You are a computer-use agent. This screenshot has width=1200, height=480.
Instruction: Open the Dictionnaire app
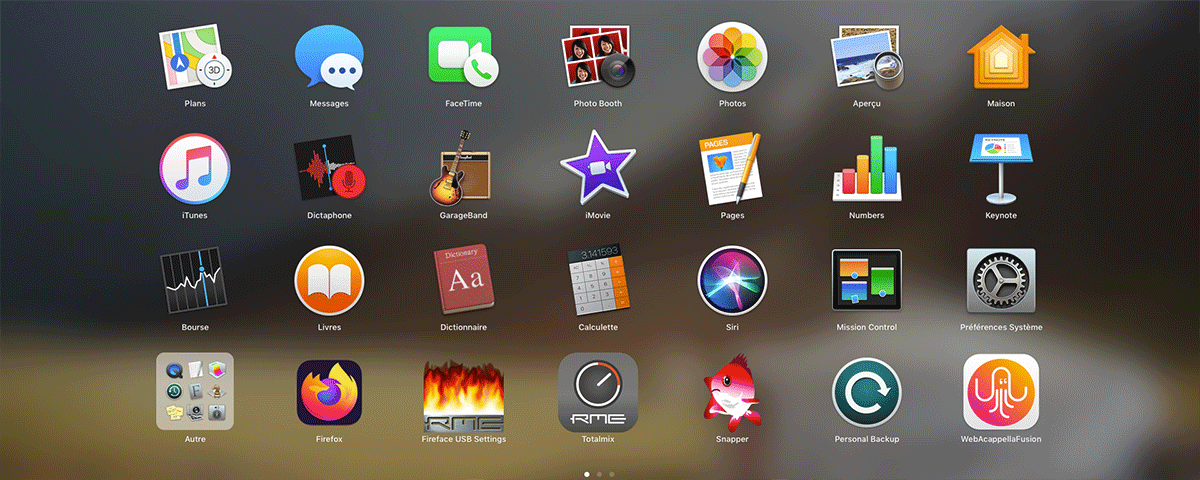(463, 281)
